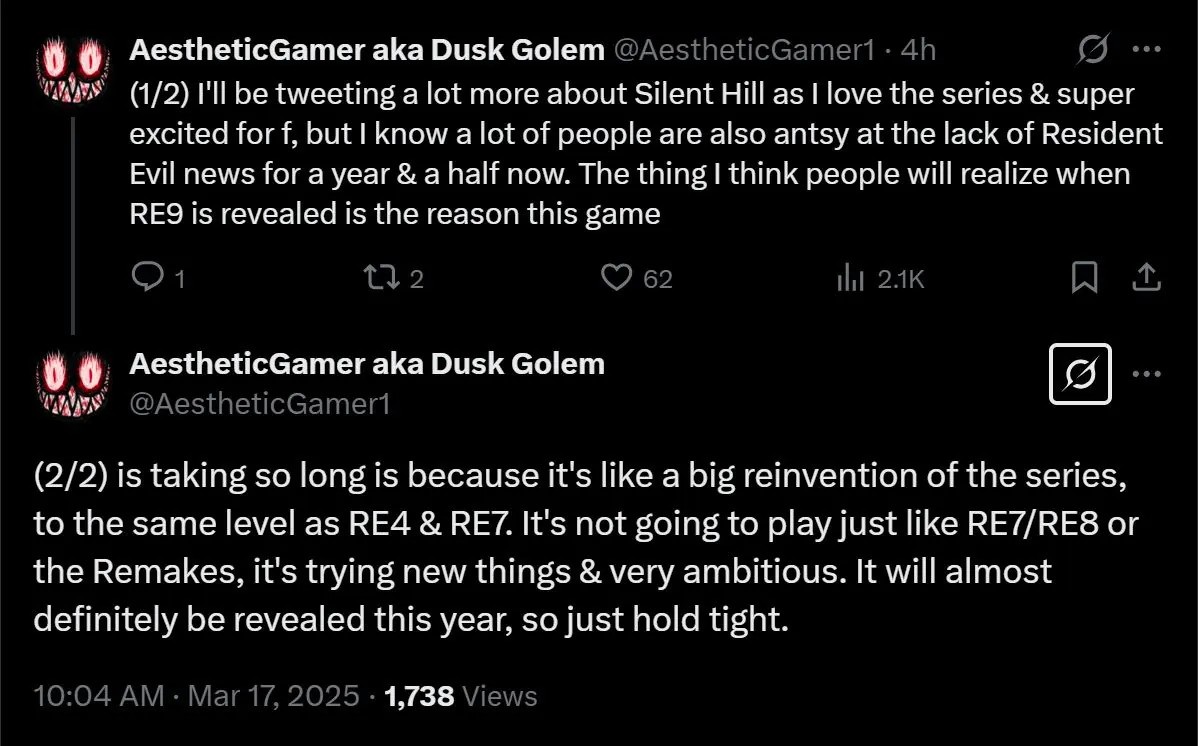Image resolution: width=1198 pixels, height=746 pixels.
Task: Repost the (1/2) tweet
Action: pyautogui.click(x=379, y=277)
